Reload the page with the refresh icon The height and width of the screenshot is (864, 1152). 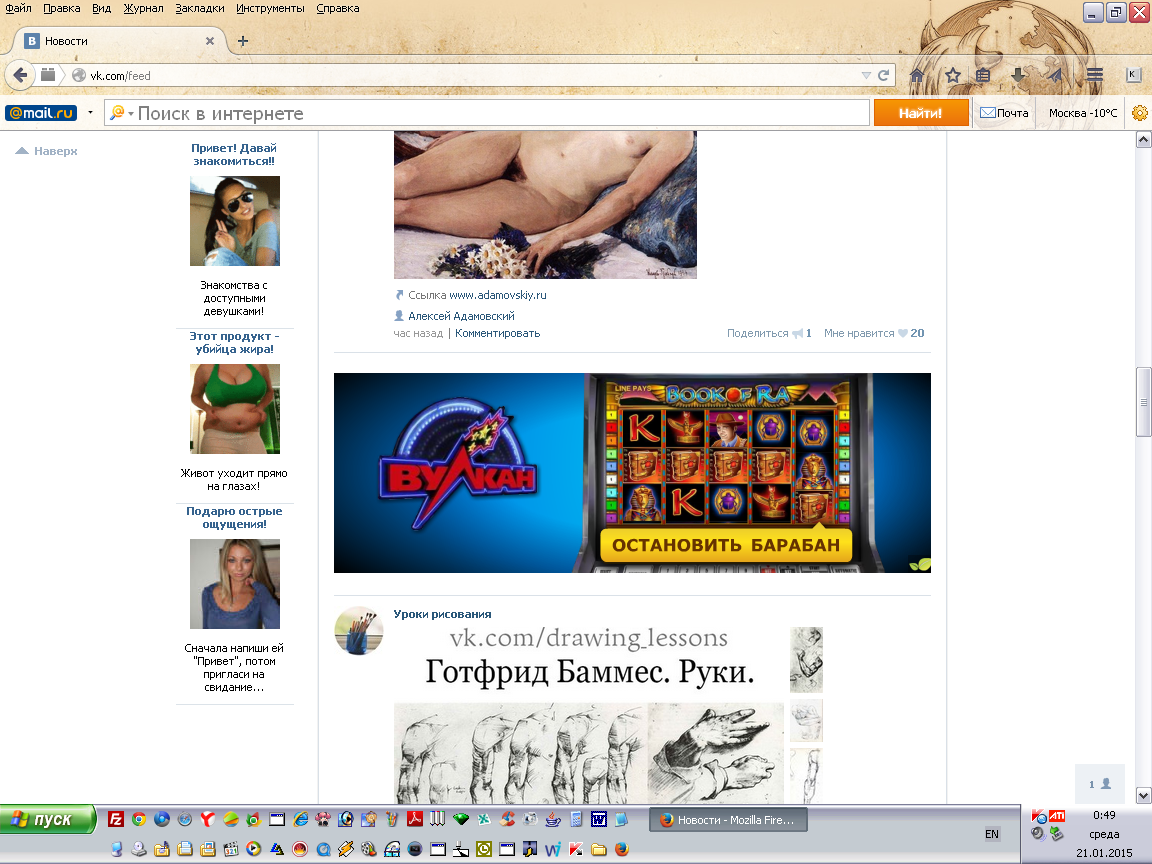pyautogui.click(x=884, y=75)
